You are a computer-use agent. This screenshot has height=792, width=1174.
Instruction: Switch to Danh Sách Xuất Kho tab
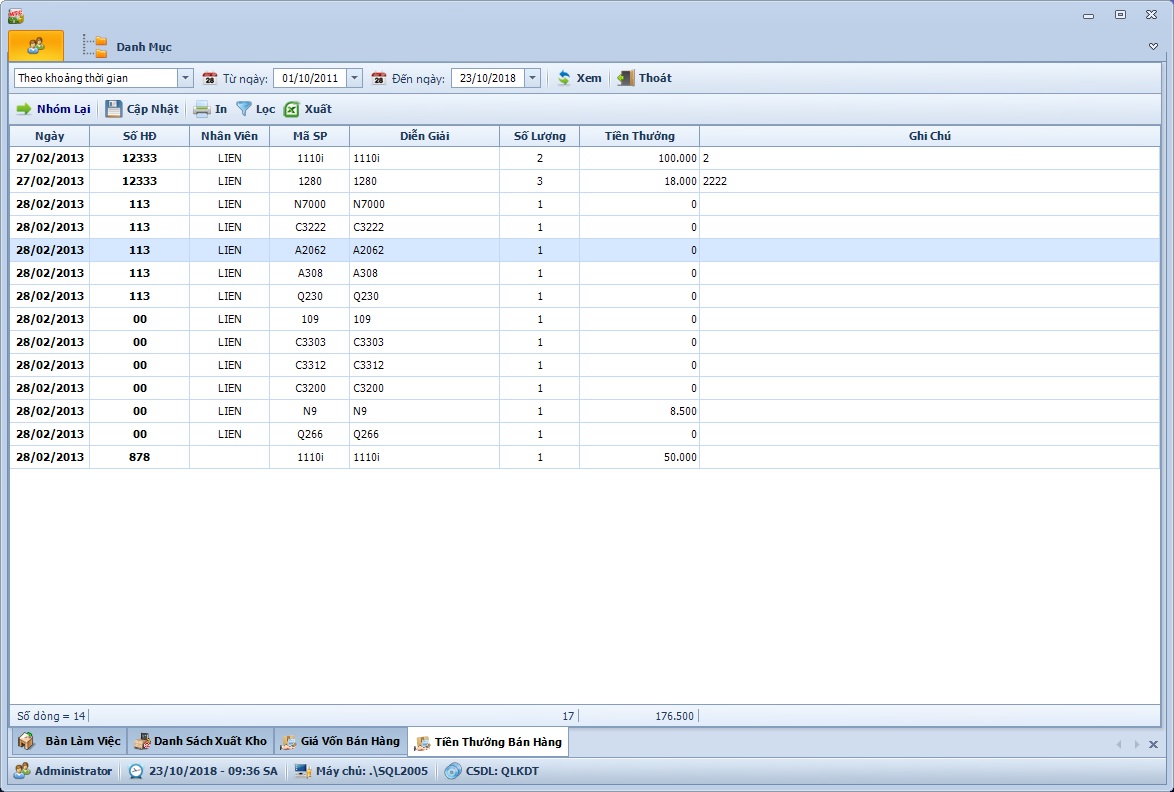200,741
